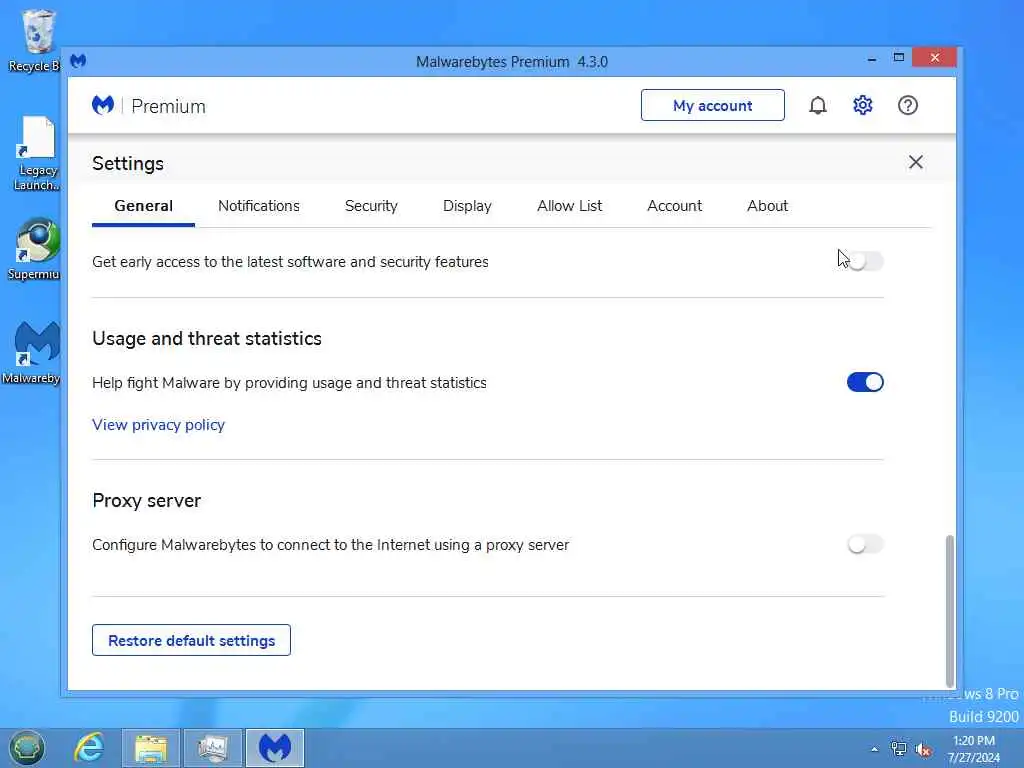Open the Recycle Bin desktop icon

37,40
